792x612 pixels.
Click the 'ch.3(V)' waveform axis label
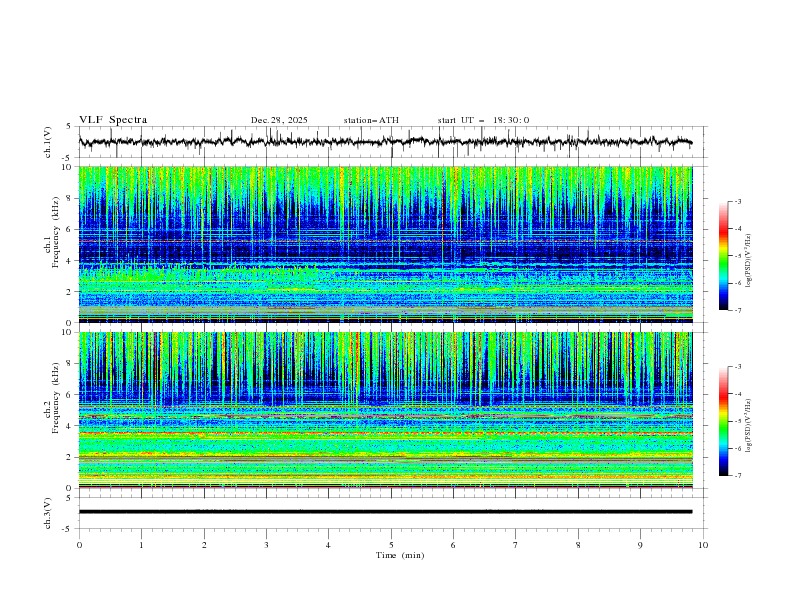pyautogui.click(x=48, y=513)
